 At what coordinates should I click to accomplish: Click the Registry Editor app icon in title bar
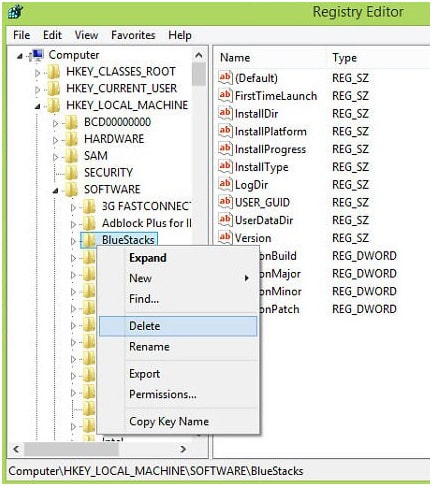(x=15, y=12)
